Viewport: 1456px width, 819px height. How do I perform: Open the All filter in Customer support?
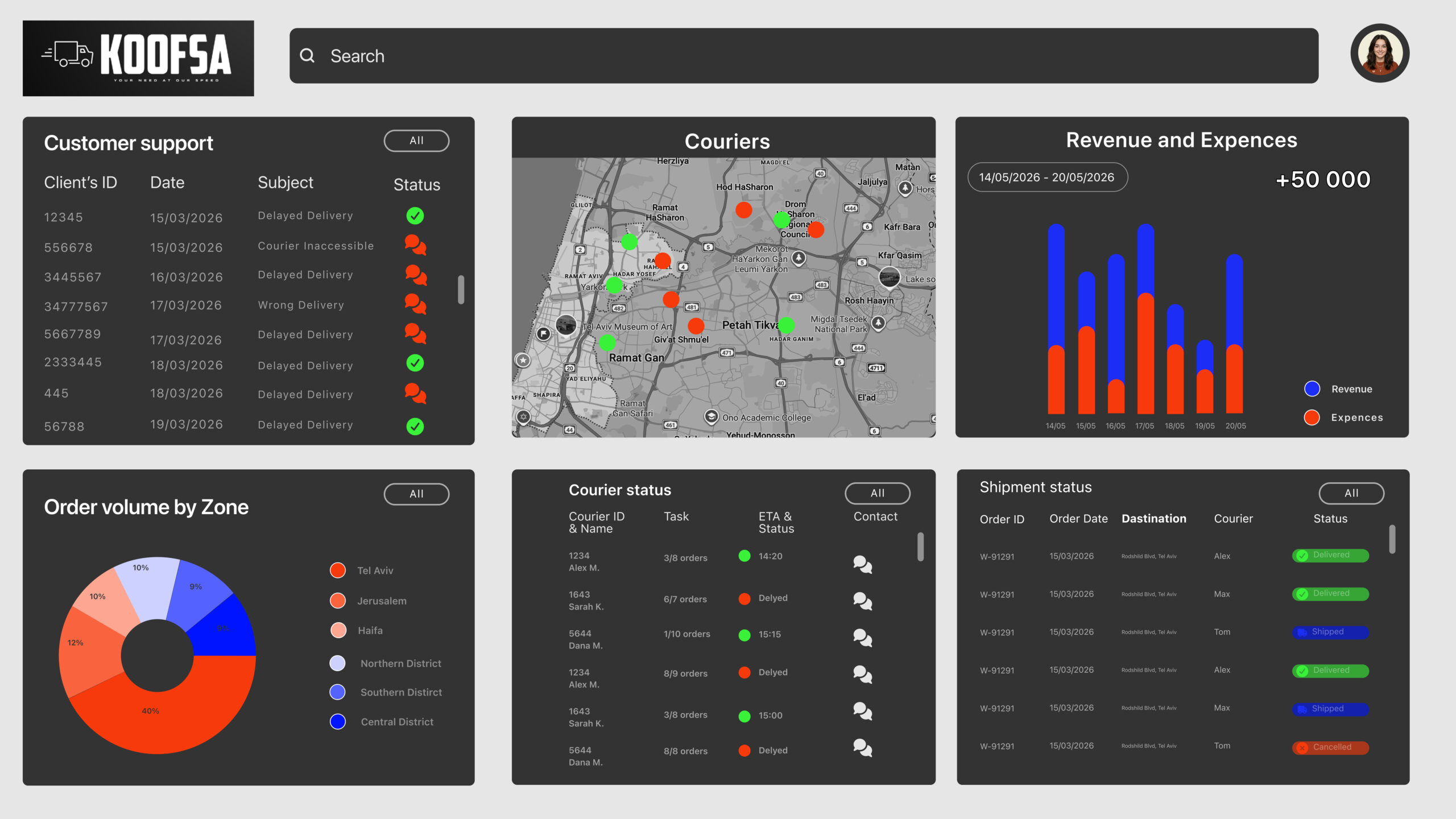click(416, 140)
